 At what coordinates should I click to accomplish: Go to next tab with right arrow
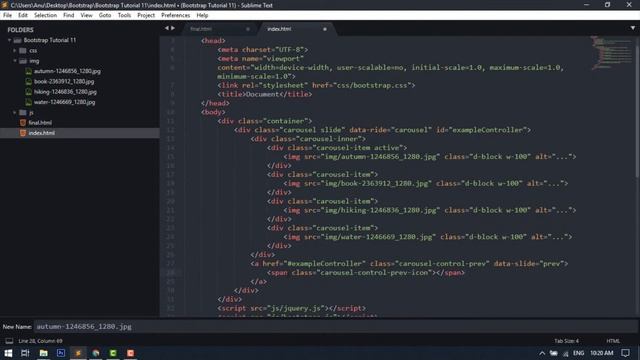tap(173, 28)
